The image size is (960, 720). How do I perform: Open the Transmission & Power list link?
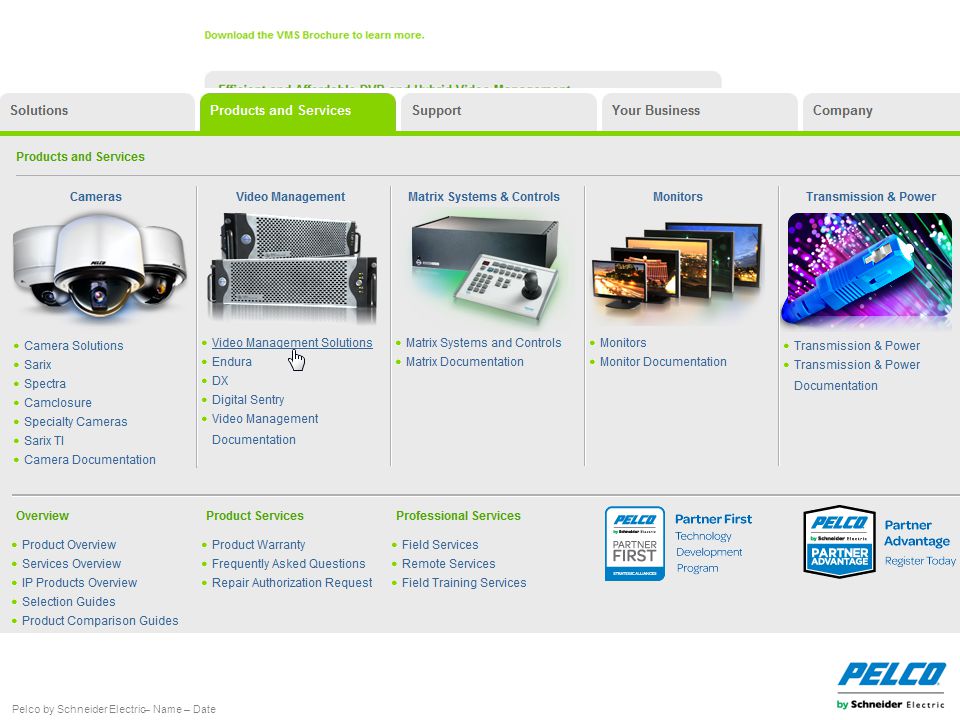click(857, 346)
